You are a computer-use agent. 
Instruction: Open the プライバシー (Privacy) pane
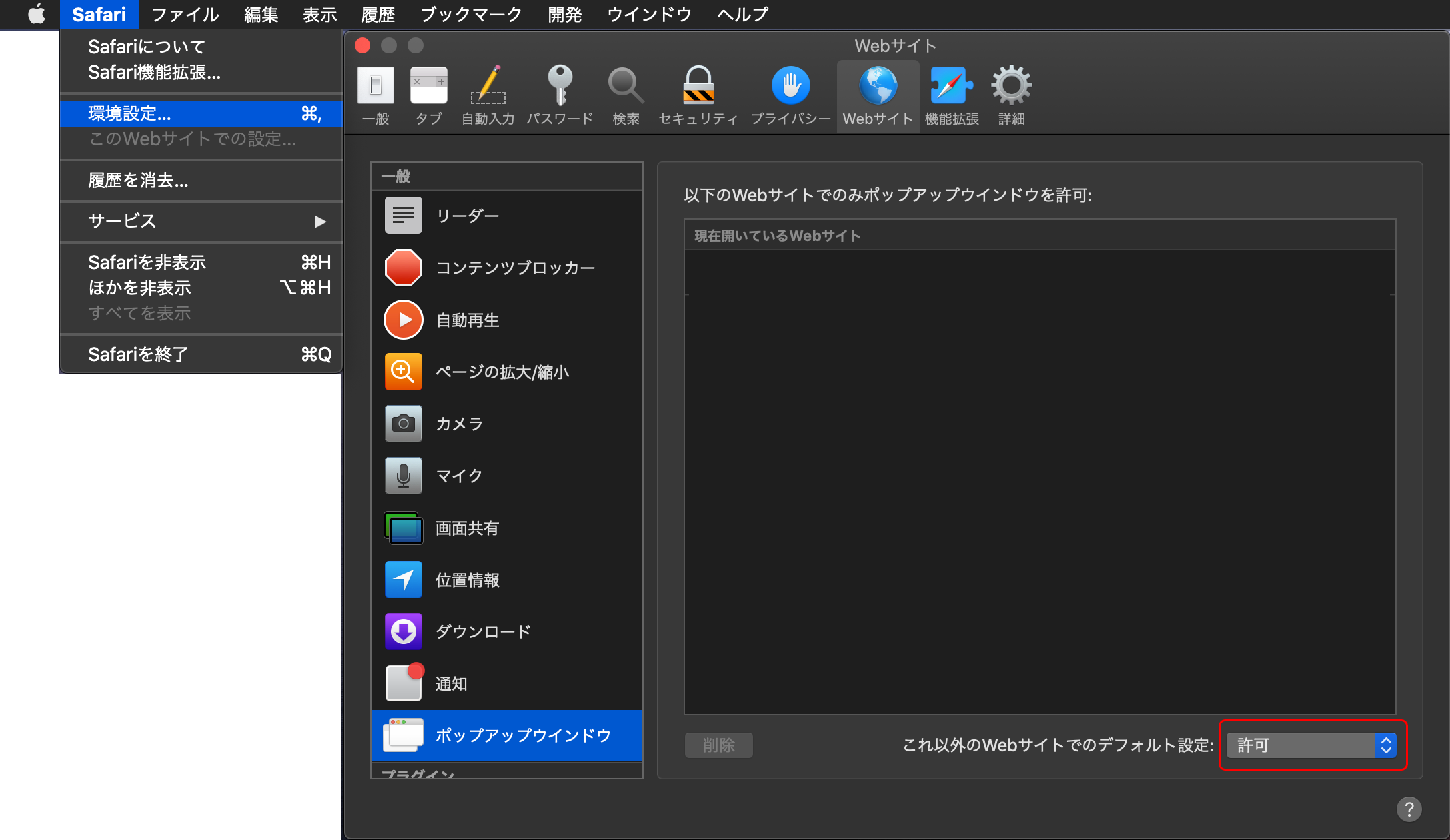click(x=791, y=96)
